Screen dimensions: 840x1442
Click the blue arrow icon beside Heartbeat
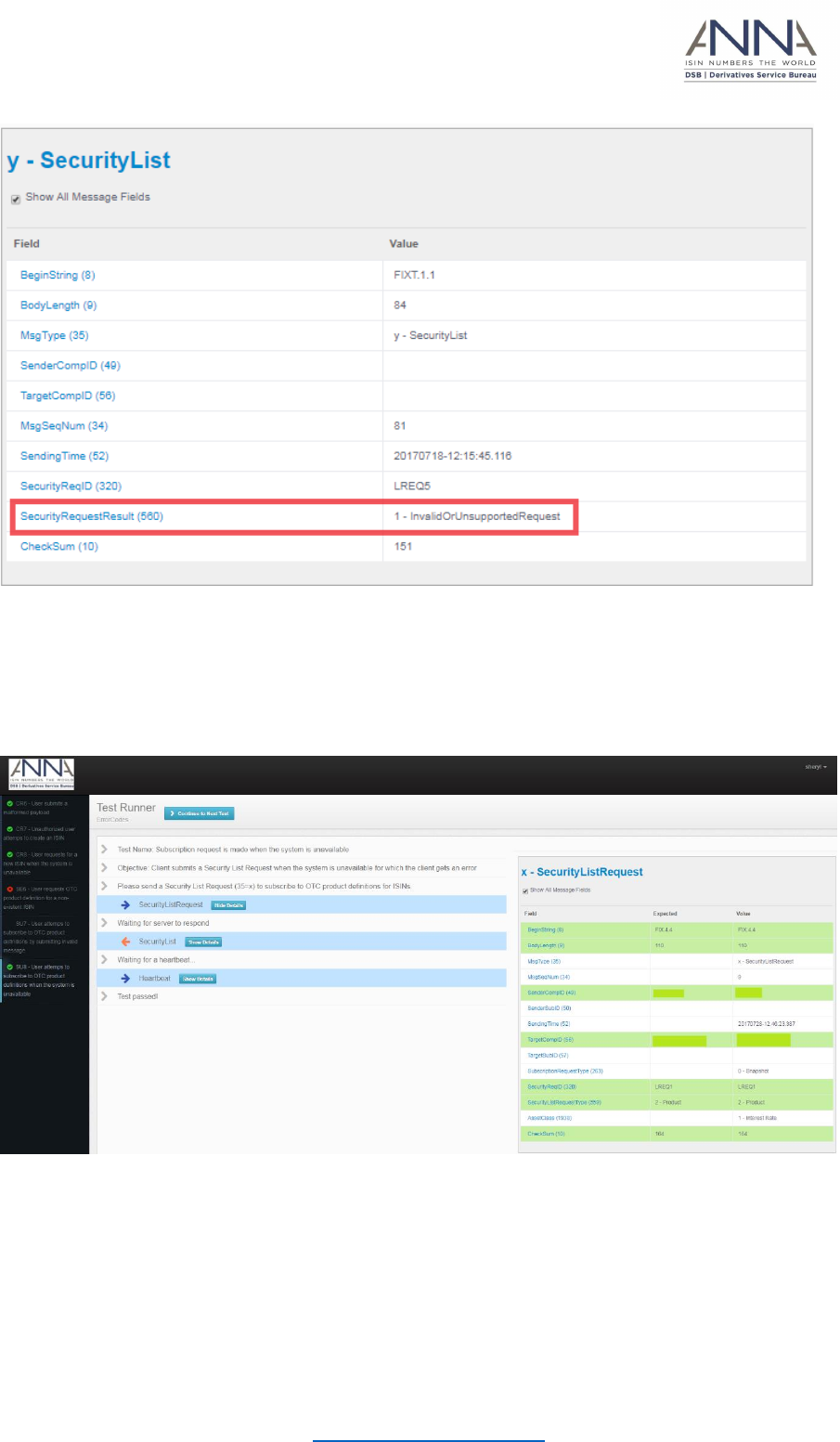click(125, 979)
